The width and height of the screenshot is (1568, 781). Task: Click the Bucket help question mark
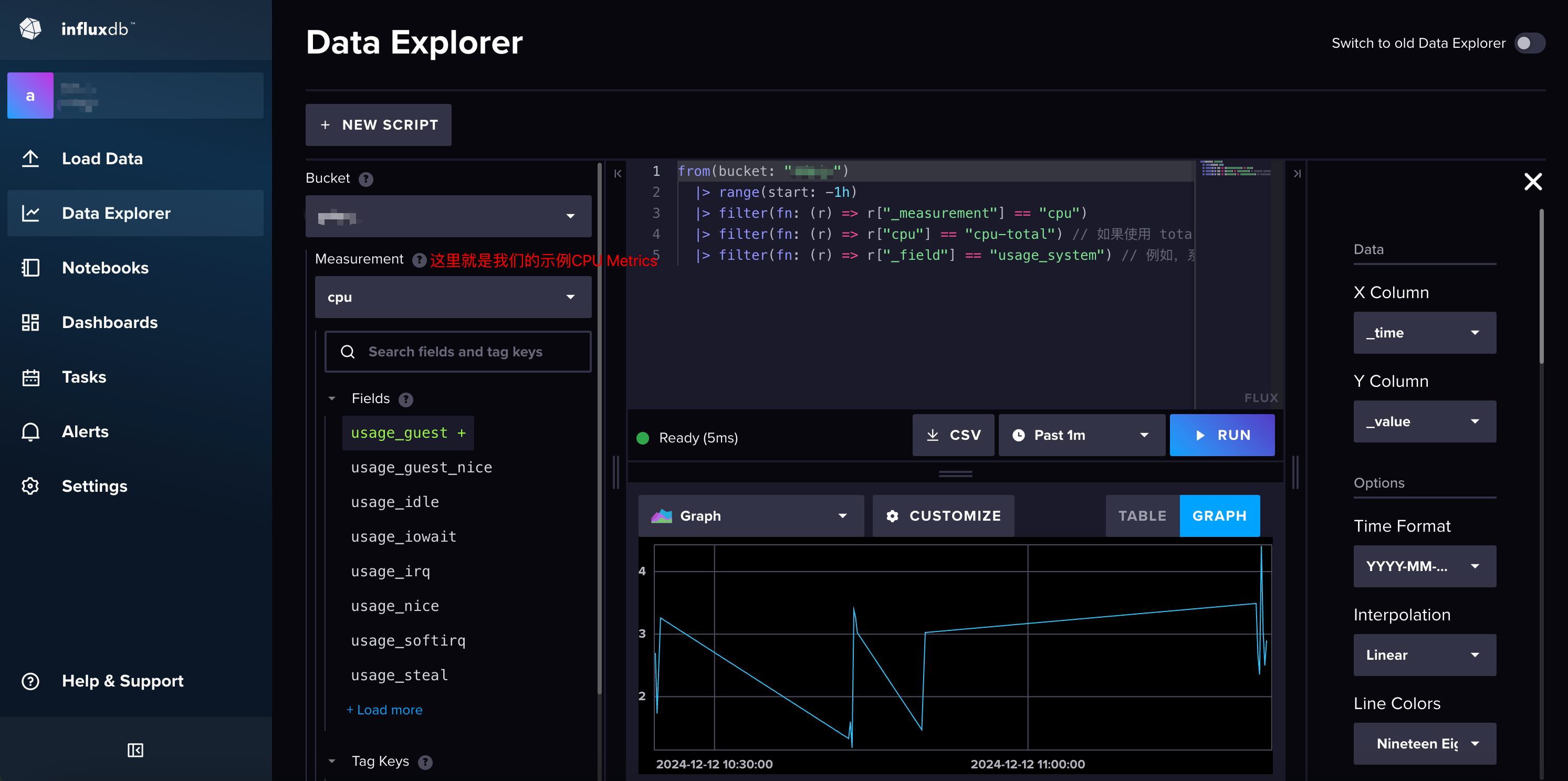(366, 179)
